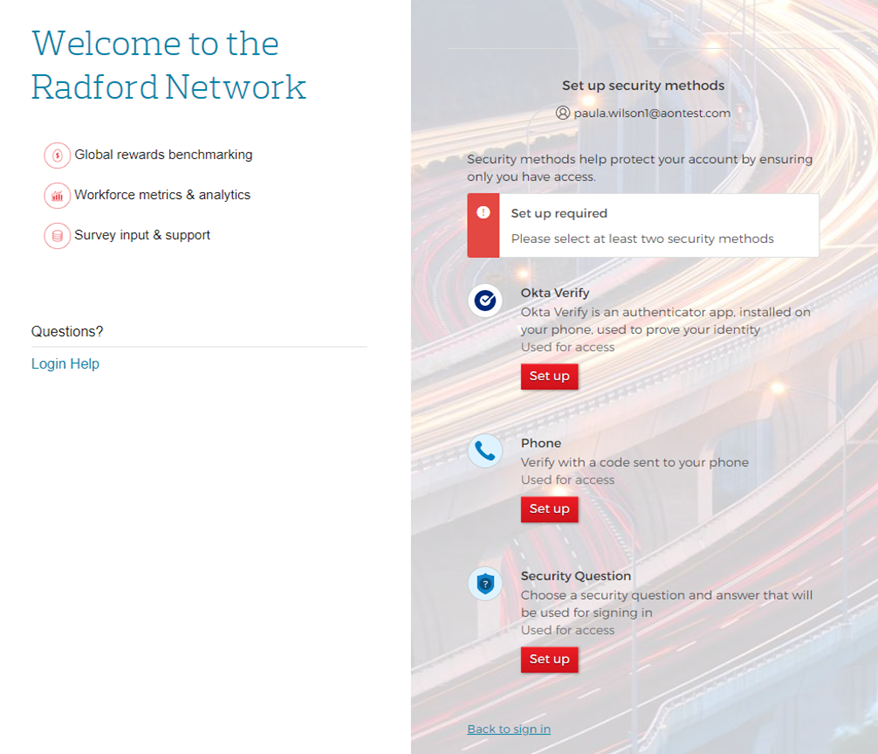
Task: Click the 'Welcome to the Radford Network' heading
Action: click(x=169, y=65)
